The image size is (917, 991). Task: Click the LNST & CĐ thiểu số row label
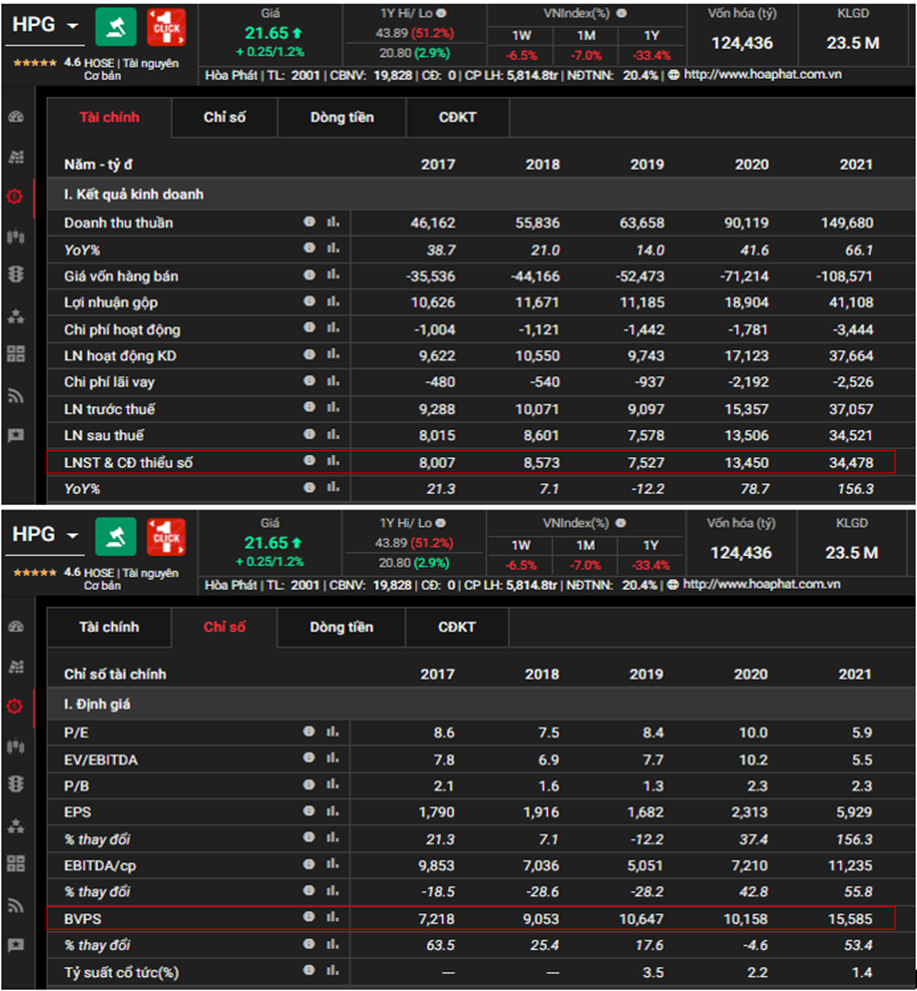pyautogui.click(x=129, y=462)
